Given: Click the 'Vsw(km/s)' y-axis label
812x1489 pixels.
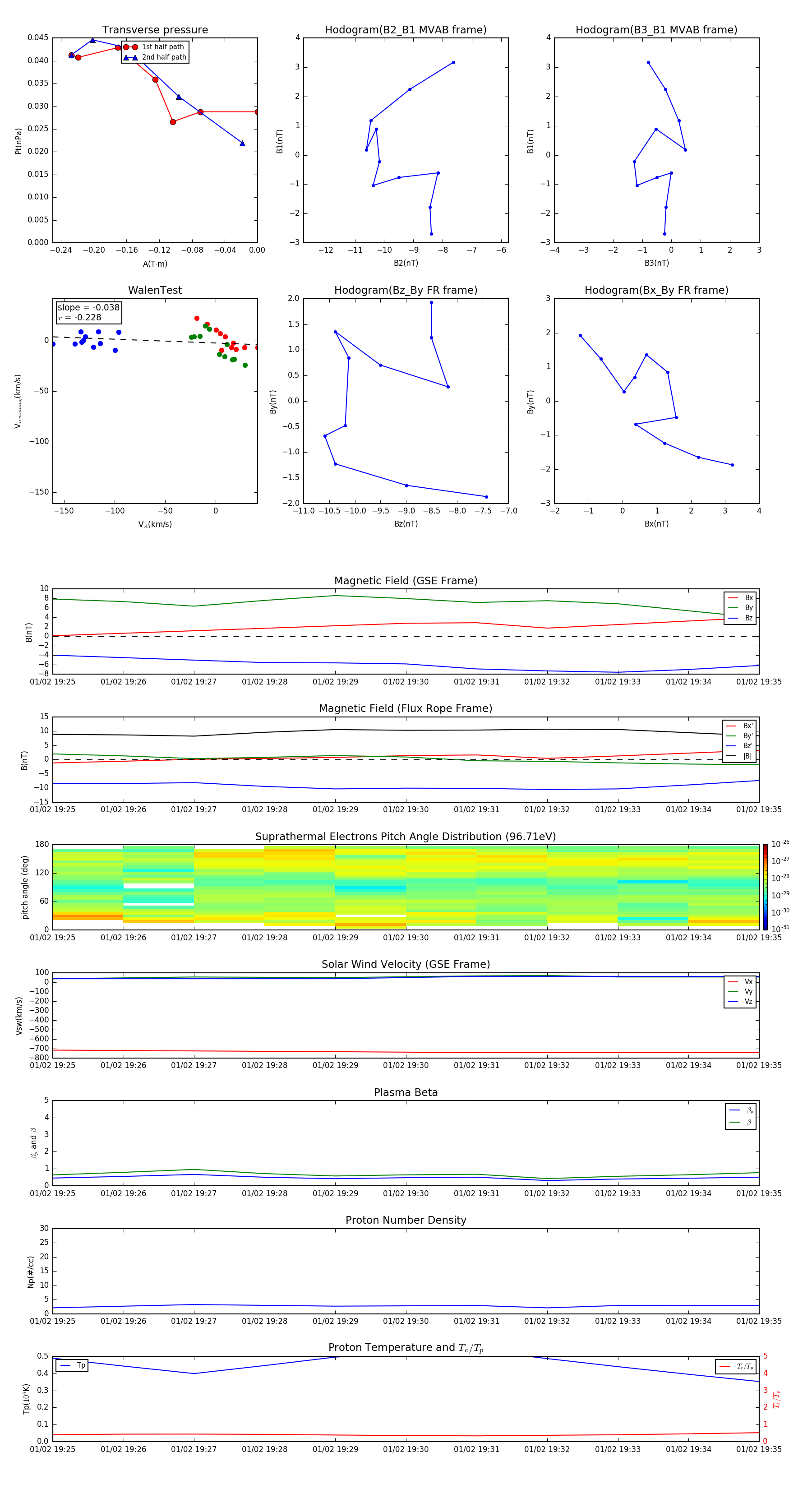Looking at the screenshot, I should point(19,1016).
